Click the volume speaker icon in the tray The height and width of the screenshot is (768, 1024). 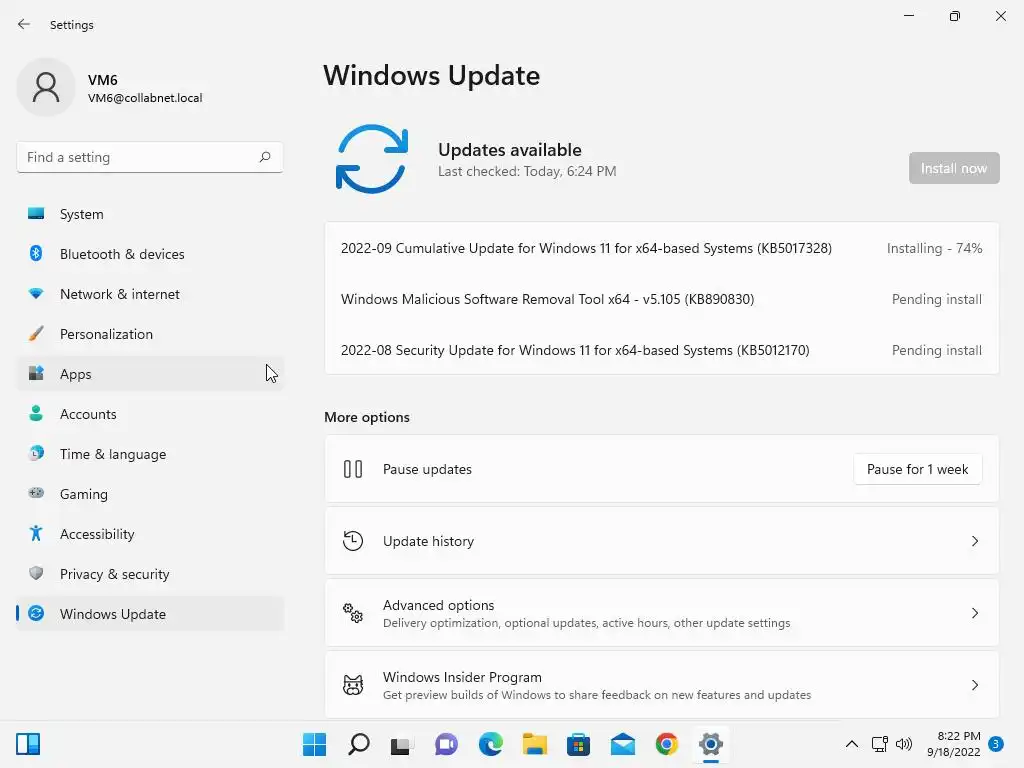pyautogui.click(x=904, y=744)
